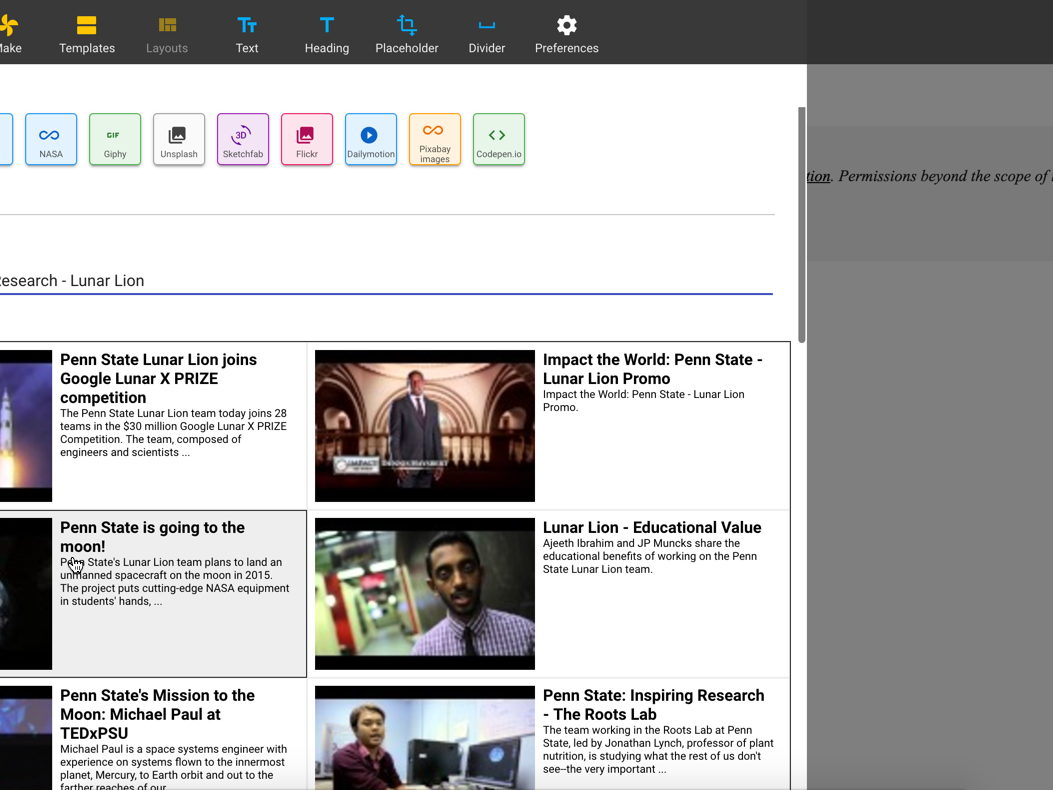Click the Make tool in toolbar

[x=9, y=34]
